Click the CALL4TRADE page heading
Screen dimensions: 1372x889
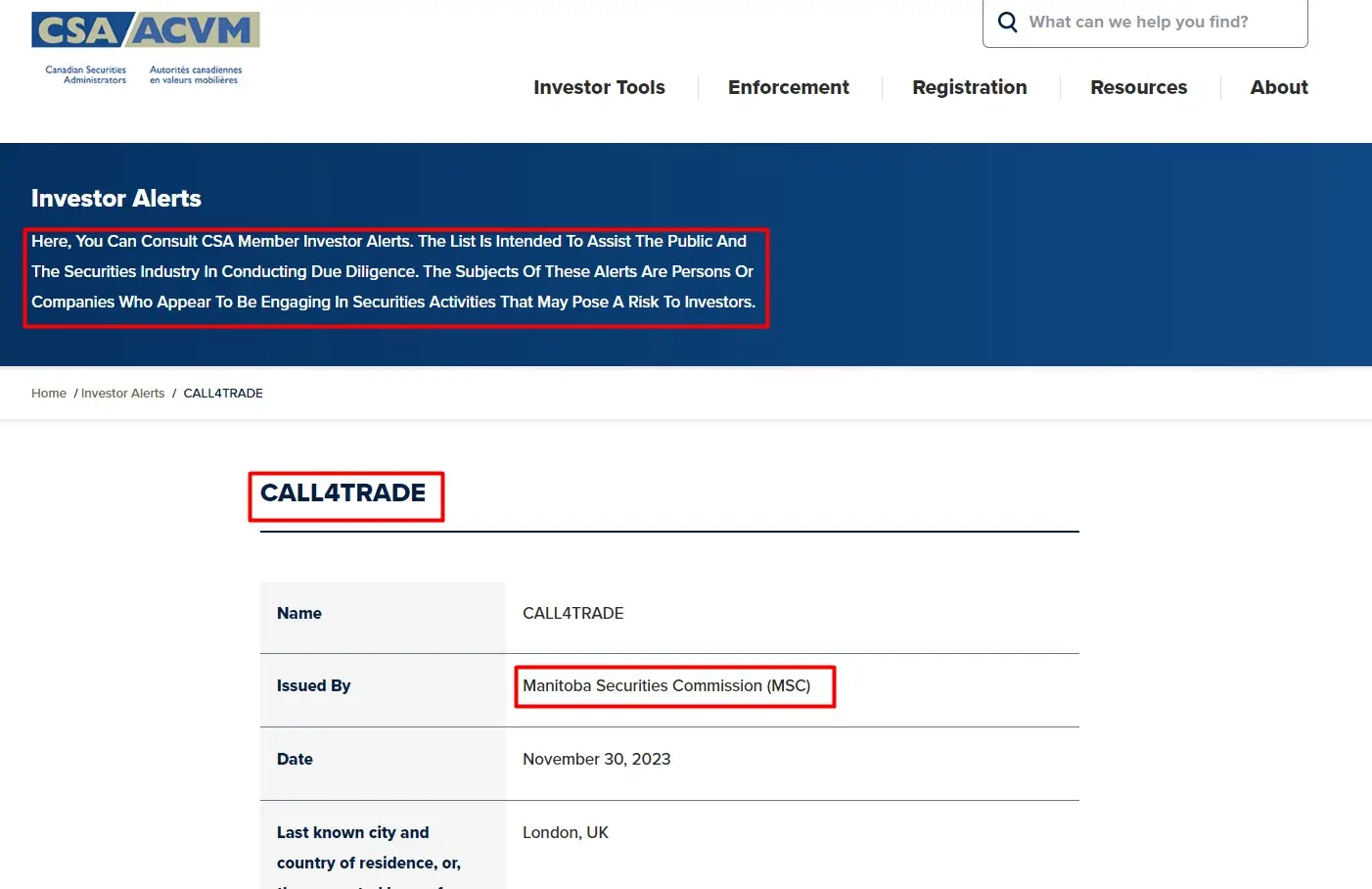coord(343,492)
